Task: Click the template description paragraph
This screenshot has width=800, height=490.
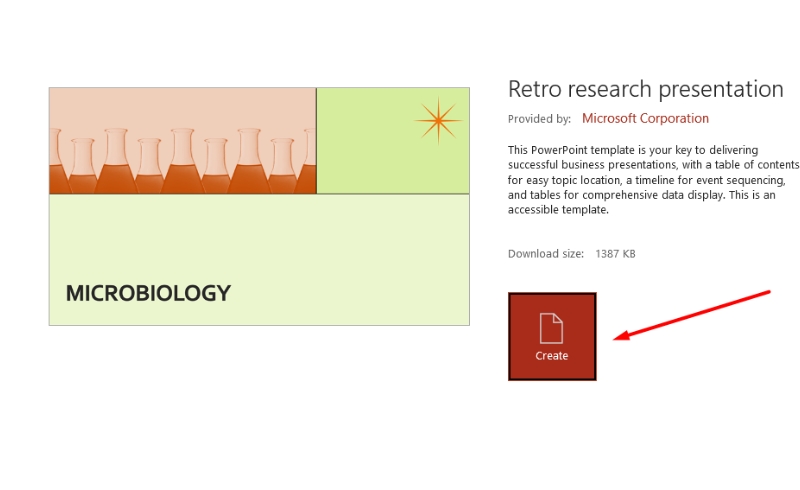Action: [653, 180]
